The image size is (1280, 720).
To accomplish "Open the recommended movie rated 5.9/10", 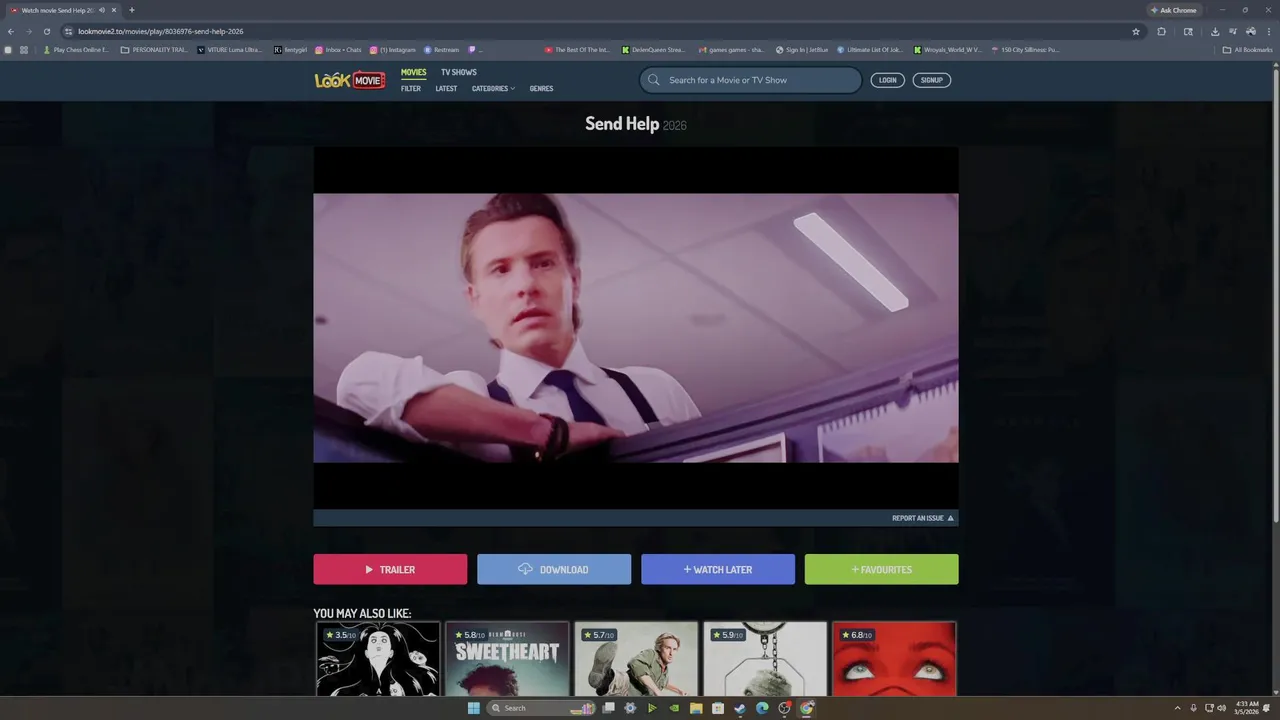I will [x=765, y=659].
